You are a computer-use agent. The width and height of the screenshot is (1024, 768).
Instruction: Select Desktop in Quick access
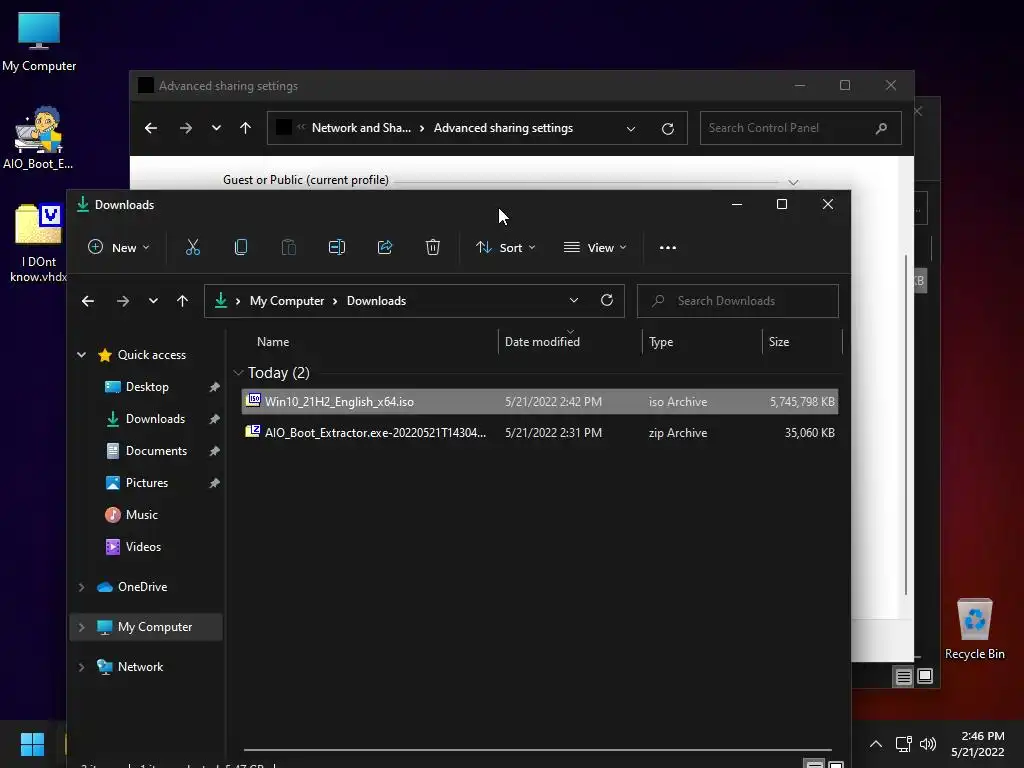point(147,387)
